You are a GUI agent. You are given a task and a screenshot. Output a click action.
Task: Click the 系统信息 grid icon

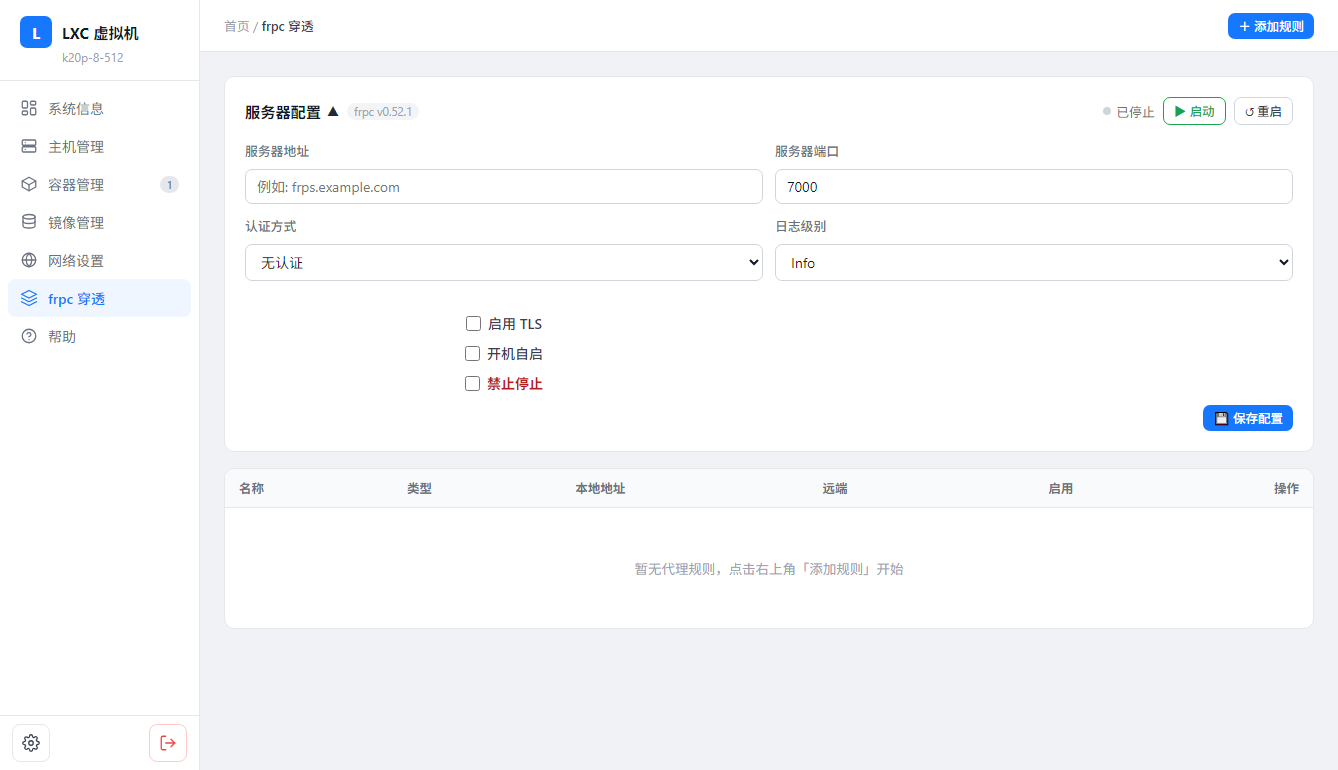point(29,108)
